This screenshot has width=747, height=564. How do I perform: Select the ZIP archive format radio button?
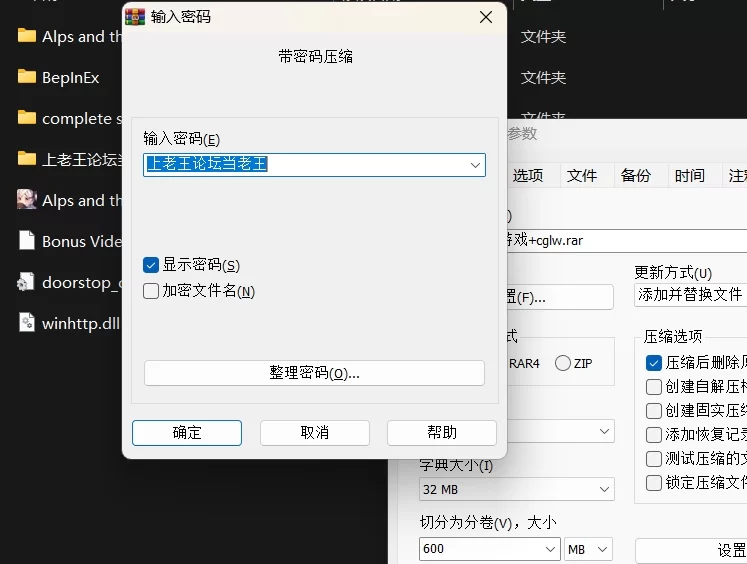point(563,363)
